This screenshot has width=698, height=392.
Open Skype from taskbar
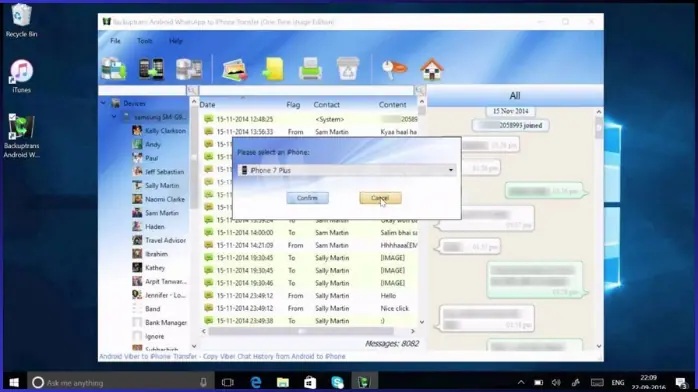coord(337,383)
